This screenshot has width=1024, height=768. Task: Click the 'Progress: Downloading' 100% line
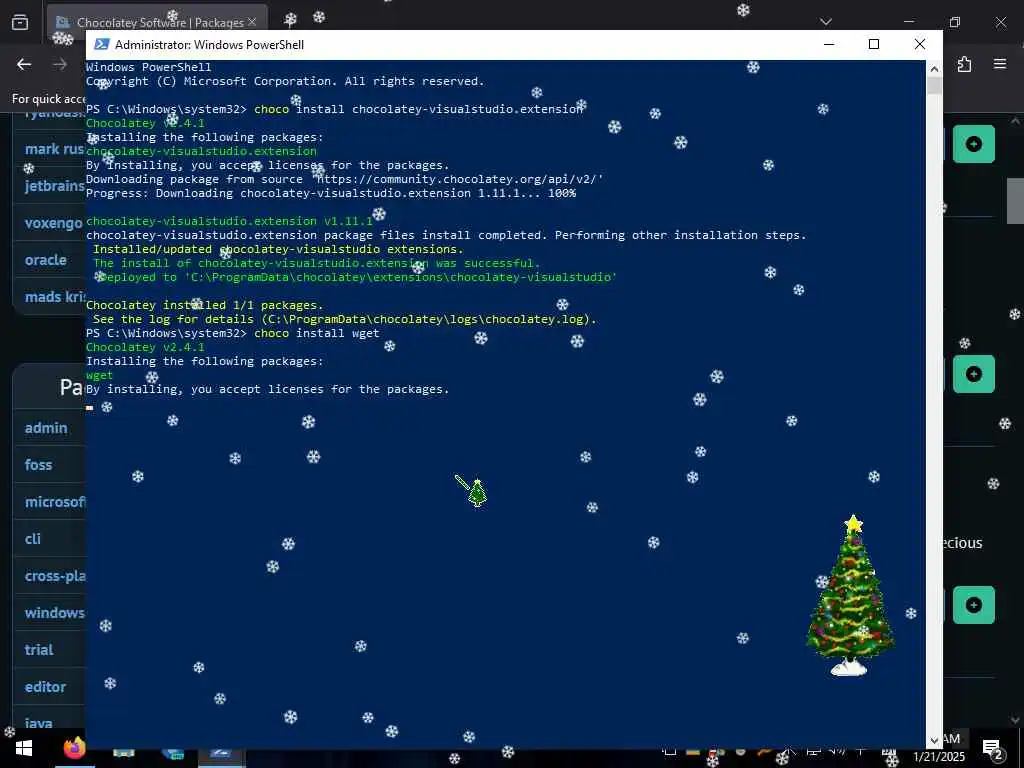[x=330, y=193]
